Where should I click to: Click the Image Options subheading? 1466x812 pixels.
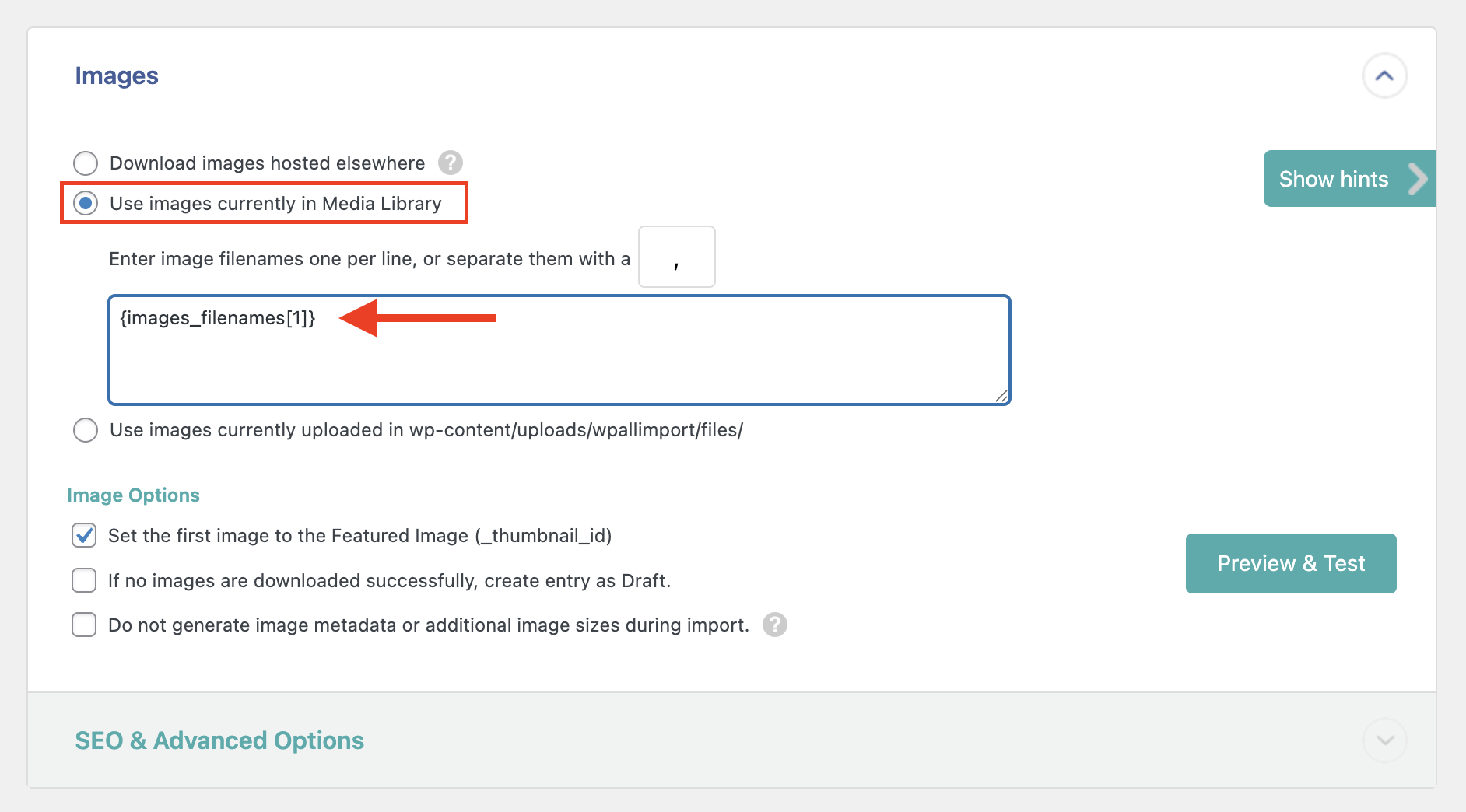(133, 495)
